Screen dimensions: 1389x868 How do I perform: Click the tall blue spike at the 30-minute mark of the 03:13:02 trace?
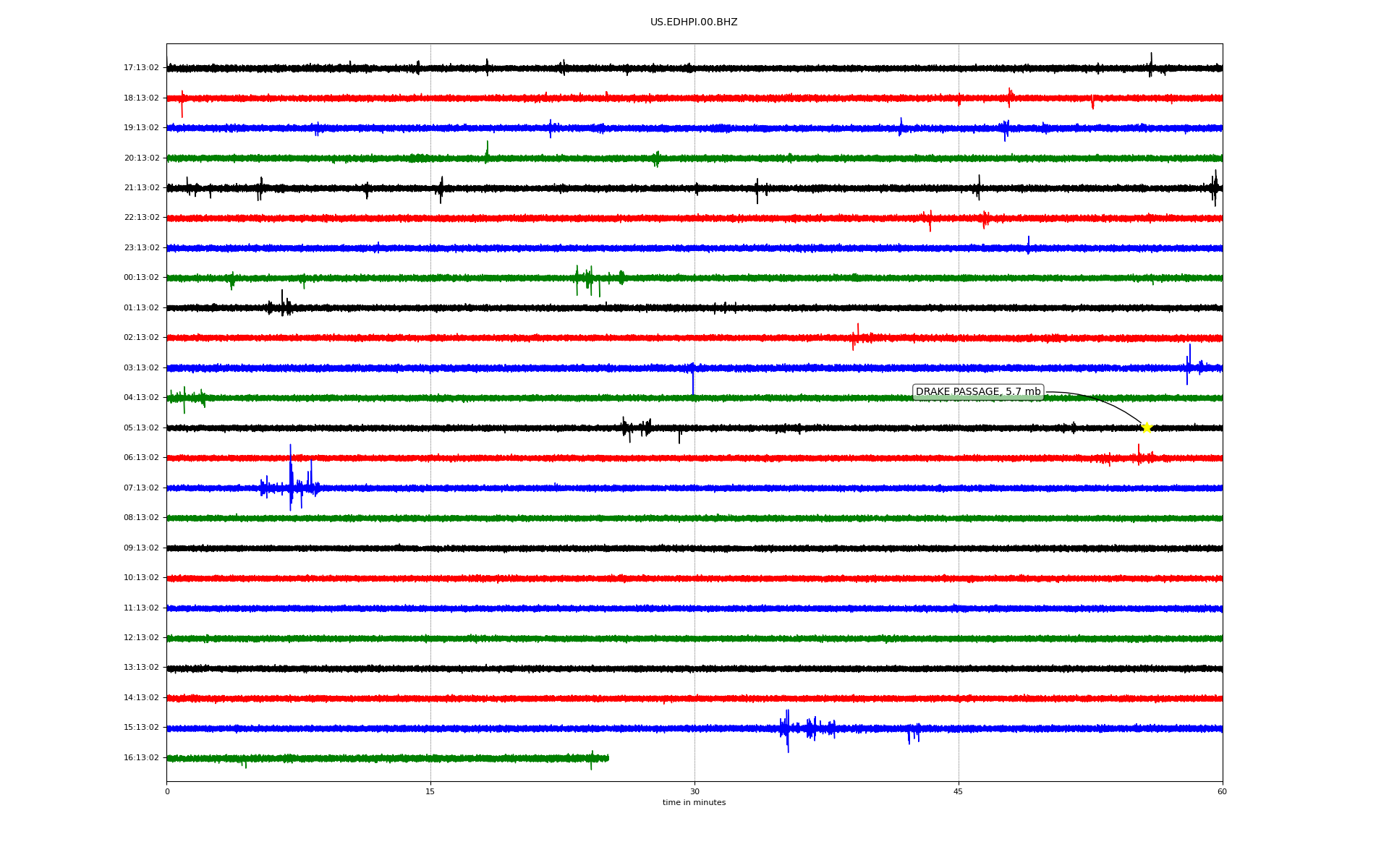click(693, 380)
